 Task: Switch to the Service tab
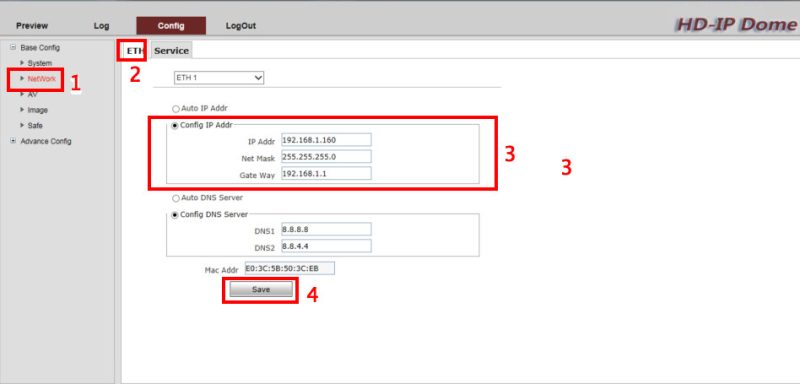pos(171,50)
